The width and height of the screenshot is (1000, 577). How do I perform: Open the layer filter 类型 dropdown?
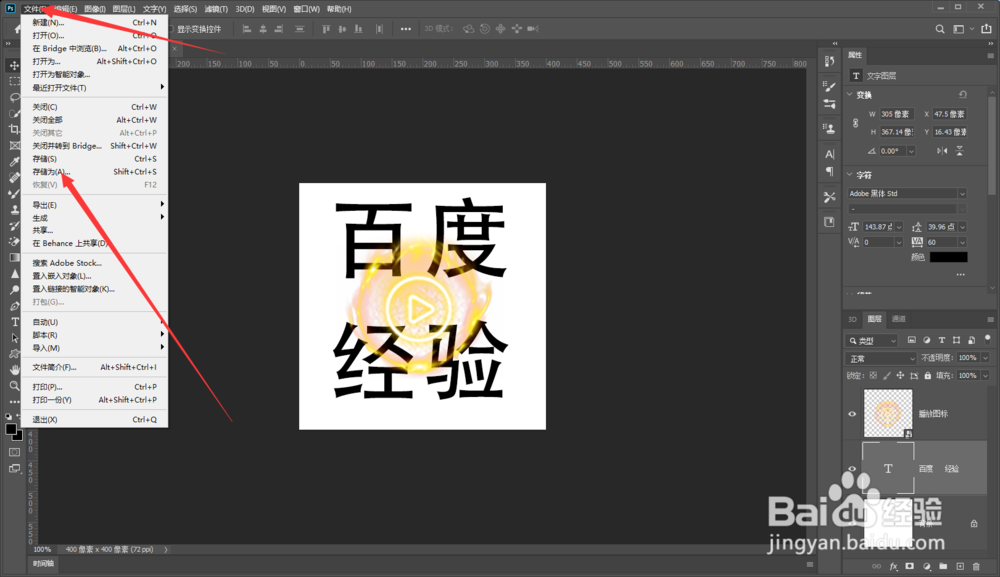pyautogui.click(x=871, y=340)
